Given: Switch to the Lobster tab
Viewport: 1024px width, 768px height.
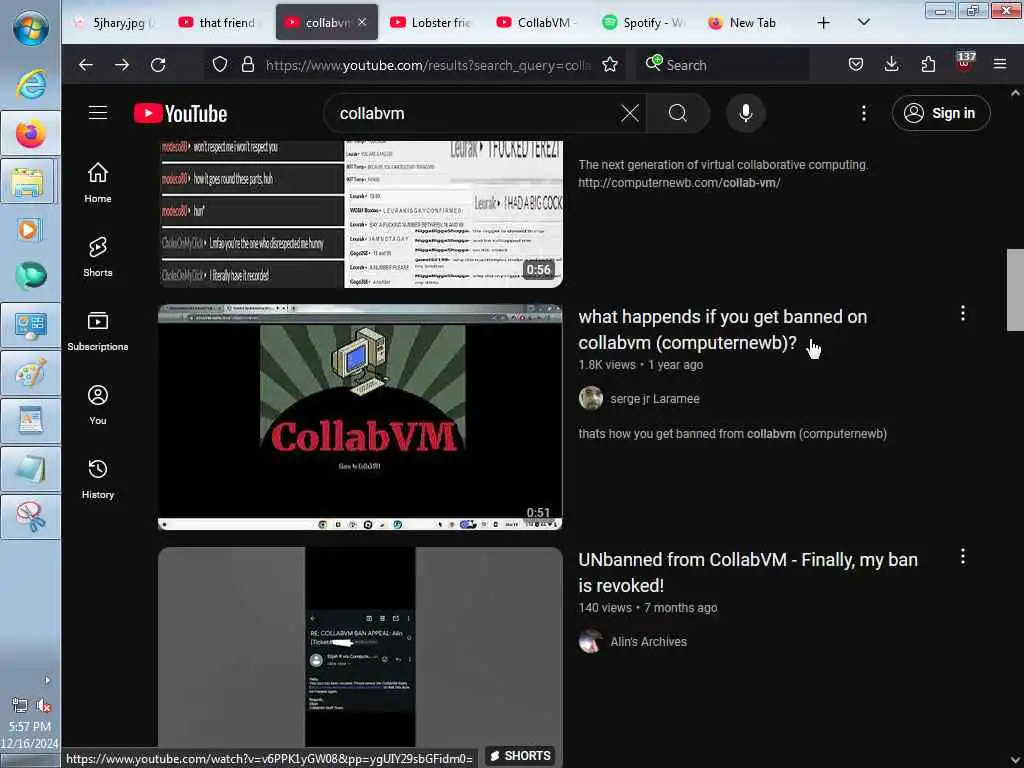Looking at the screenshot, I should [x=430, y=23].
